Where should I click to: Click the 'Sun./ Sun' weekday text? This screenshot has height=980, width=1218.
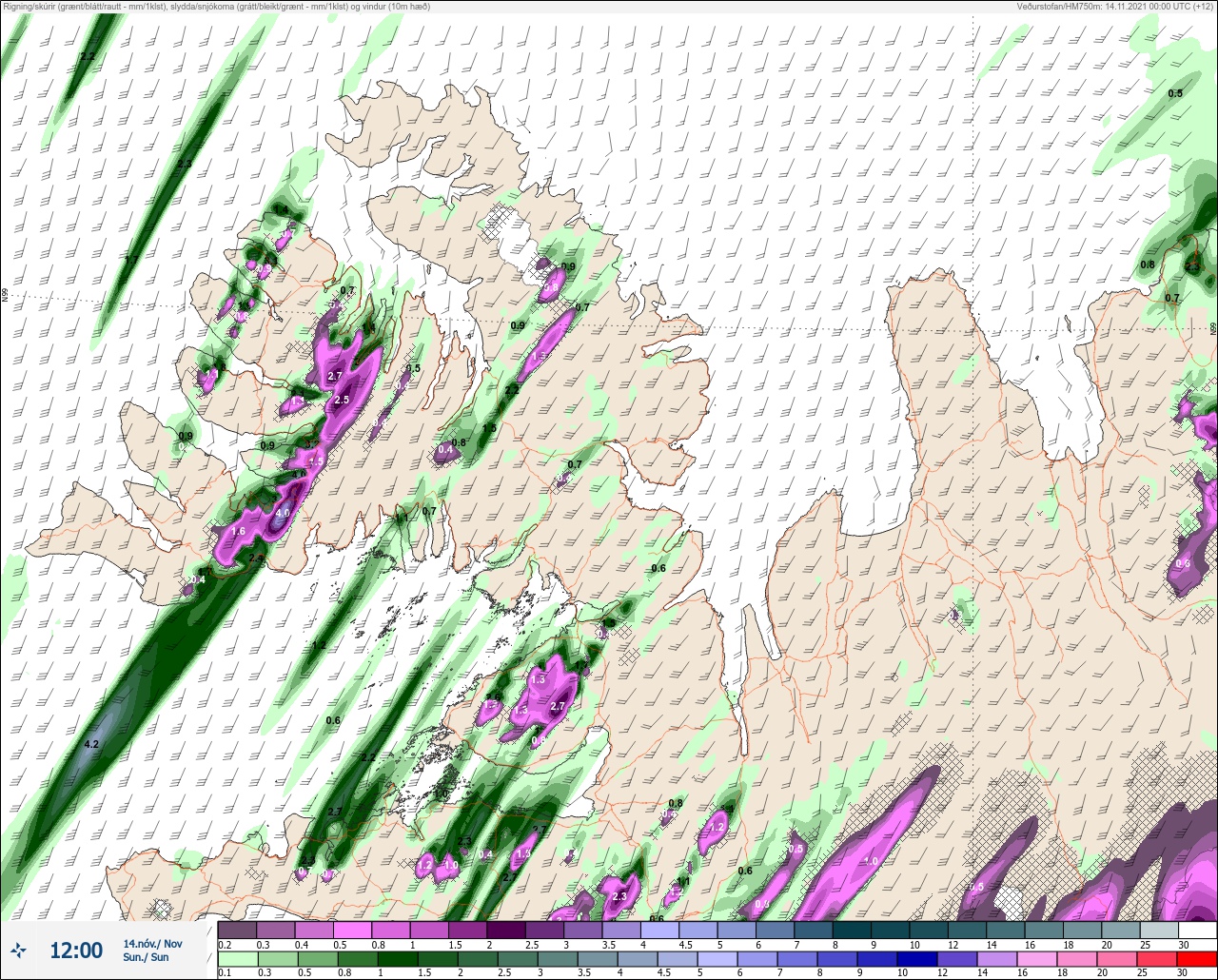tap(146, 957)
